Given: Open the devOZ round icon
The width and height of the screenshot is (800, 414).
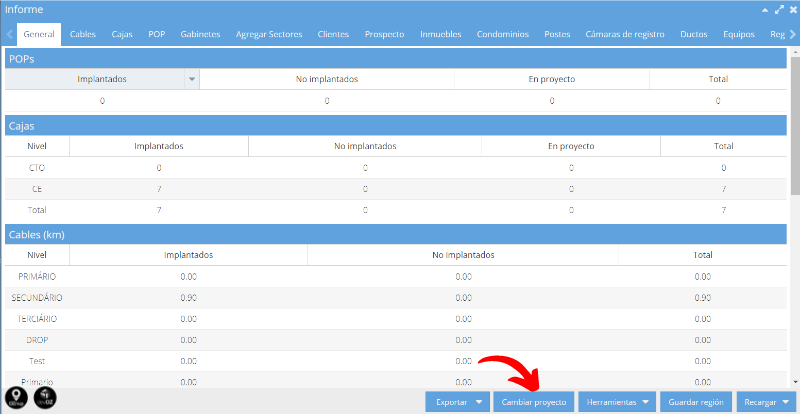Looking at the screenshot, I should 45,398.
